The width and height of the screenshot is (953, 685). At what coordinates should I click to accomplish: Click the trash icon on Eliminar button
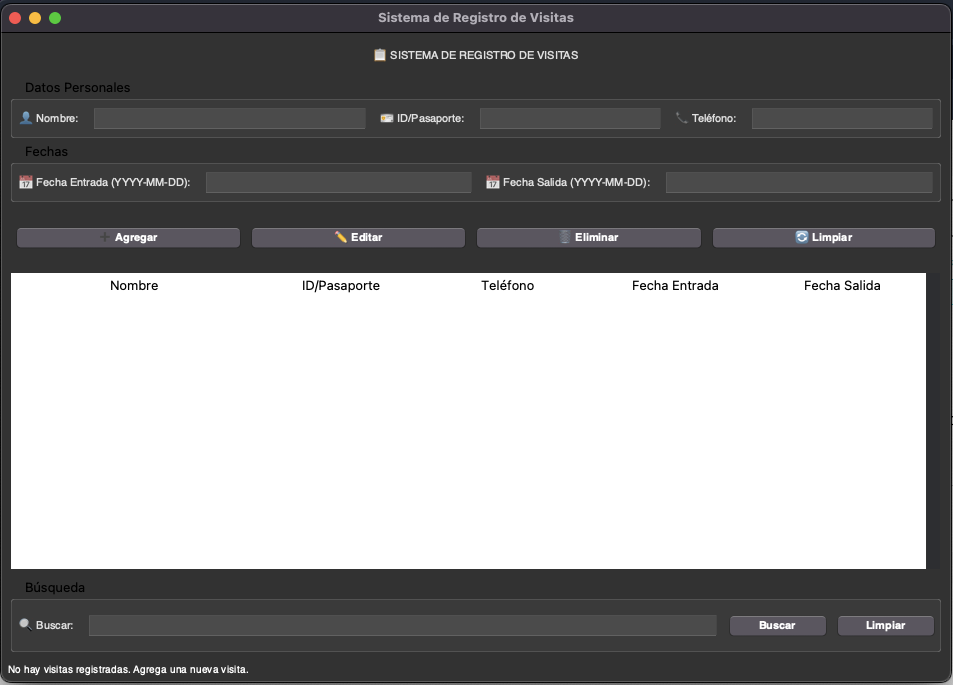[x=565, y=237]
